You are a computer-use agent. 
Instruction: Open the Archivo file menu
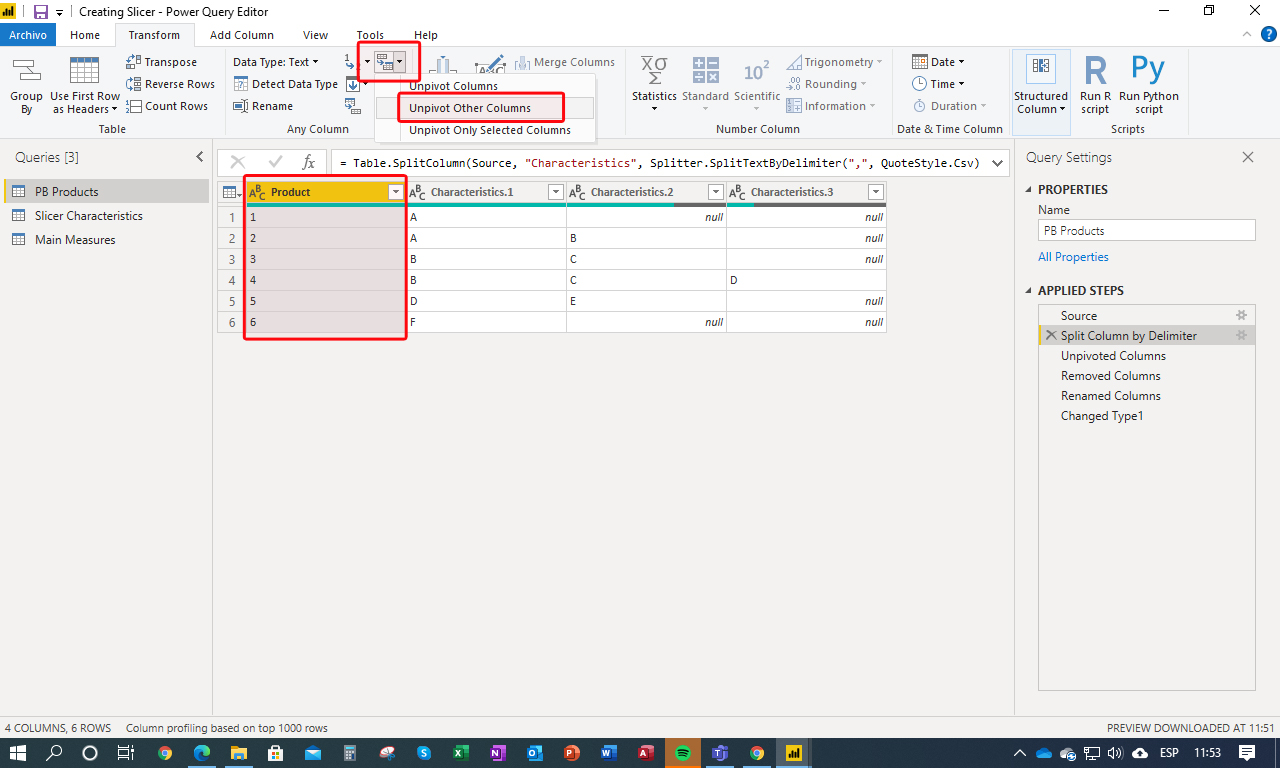click(28, 35)
